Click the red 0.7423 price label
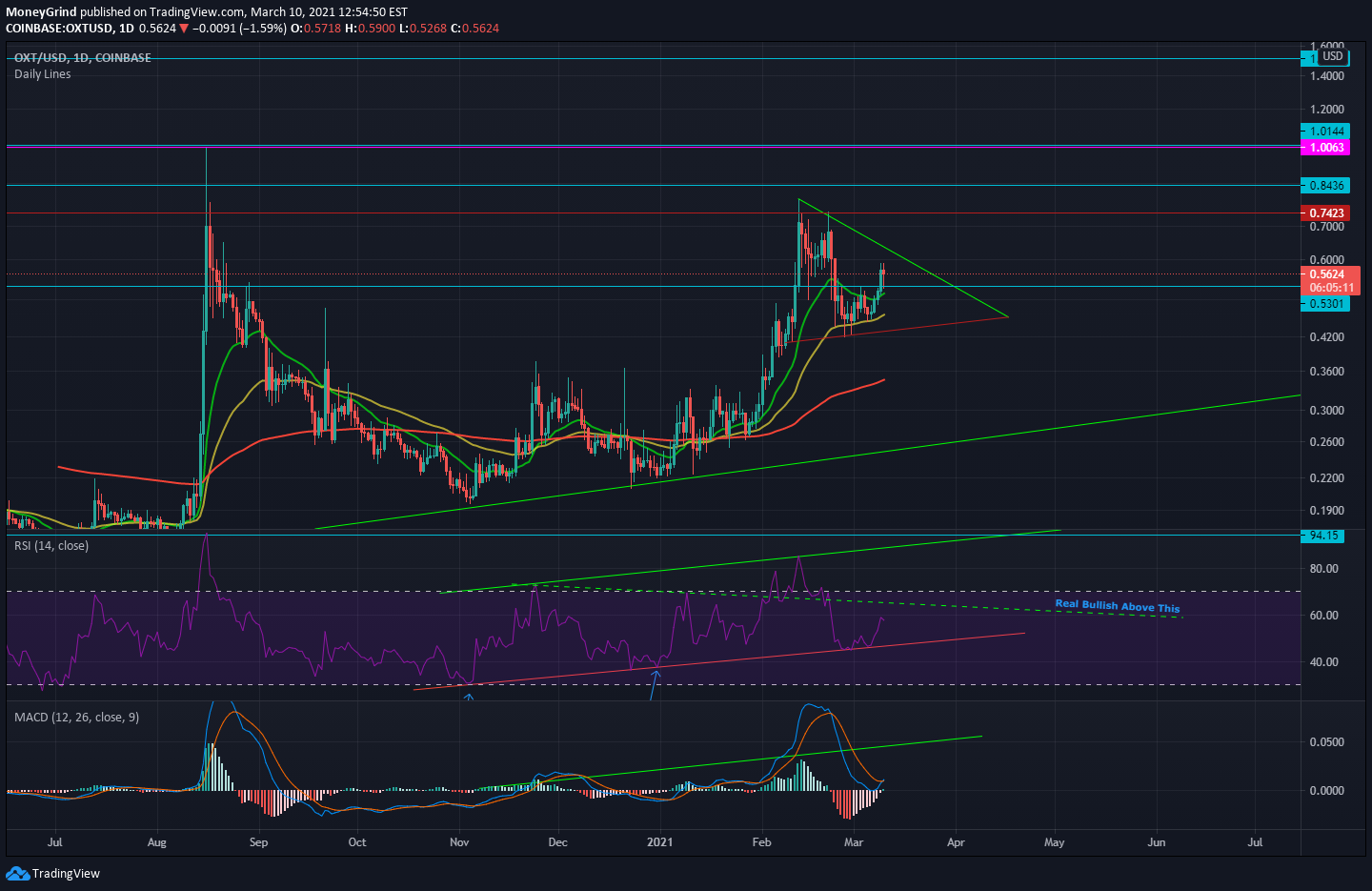Screen dimensions: 1372x891 (x=1325, y=213)
